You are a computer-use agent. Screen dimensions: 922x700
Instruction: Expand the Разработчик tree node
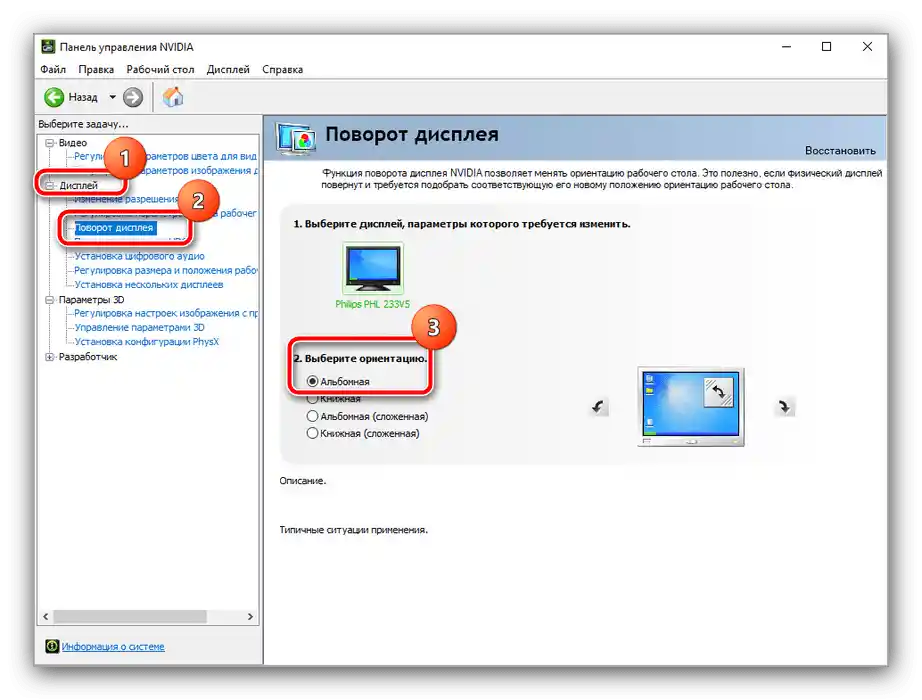[50, 356]
